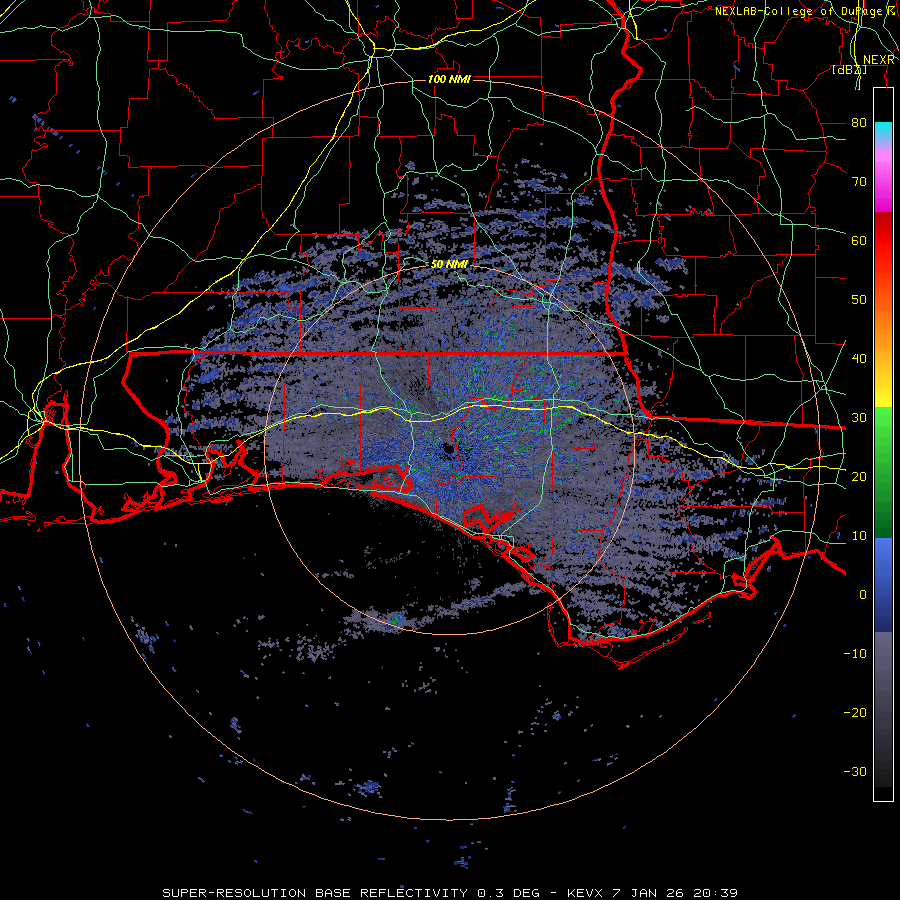Click the -10 dBZ scale label
The width and height of the screenshot is (900, 900).
(x=855, y=653)
